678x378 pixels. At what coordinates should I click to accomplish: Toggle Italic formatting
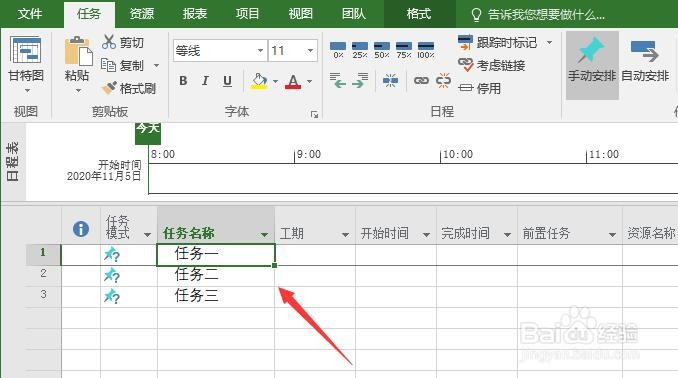[205, 81]
